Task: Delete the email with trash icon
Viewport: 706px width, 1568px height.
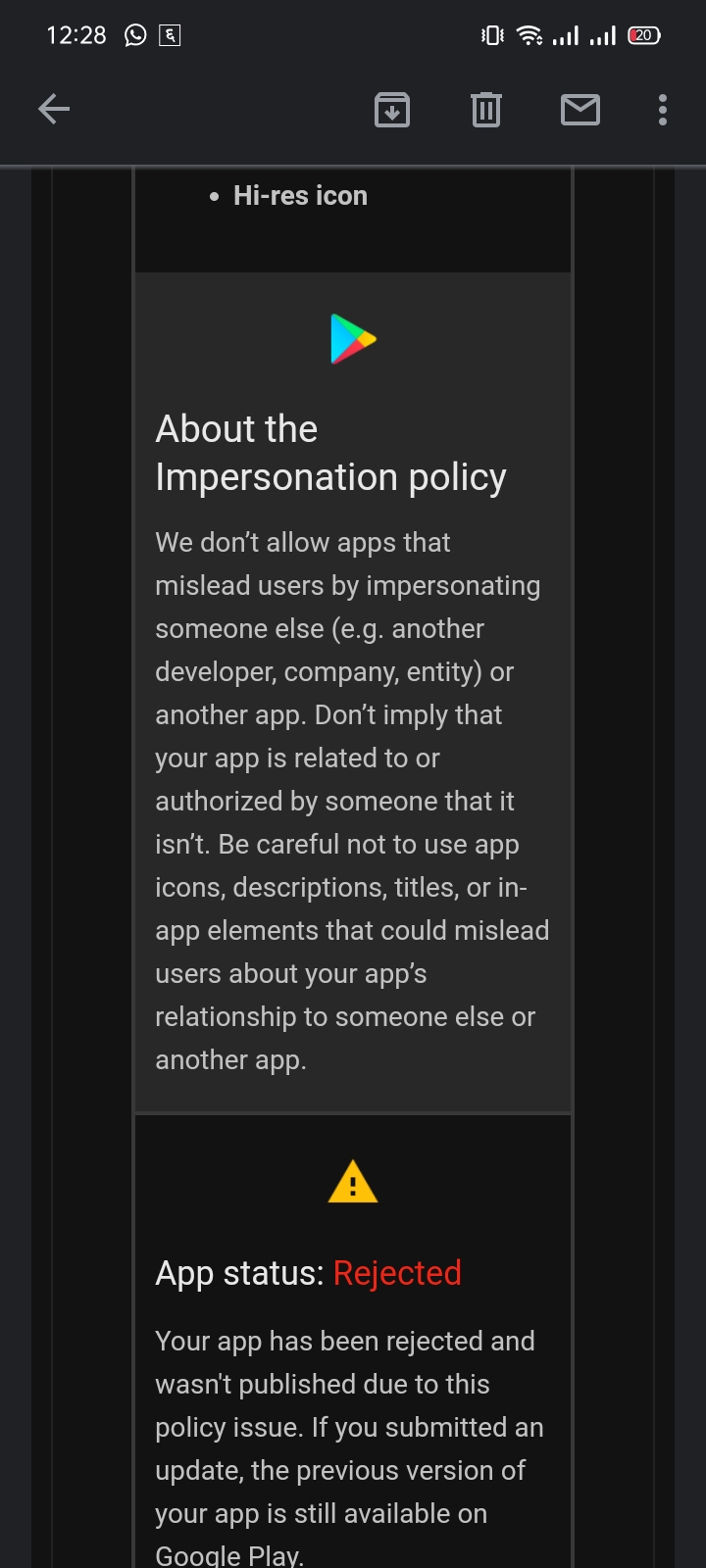Action: click(x=485, y=110)
